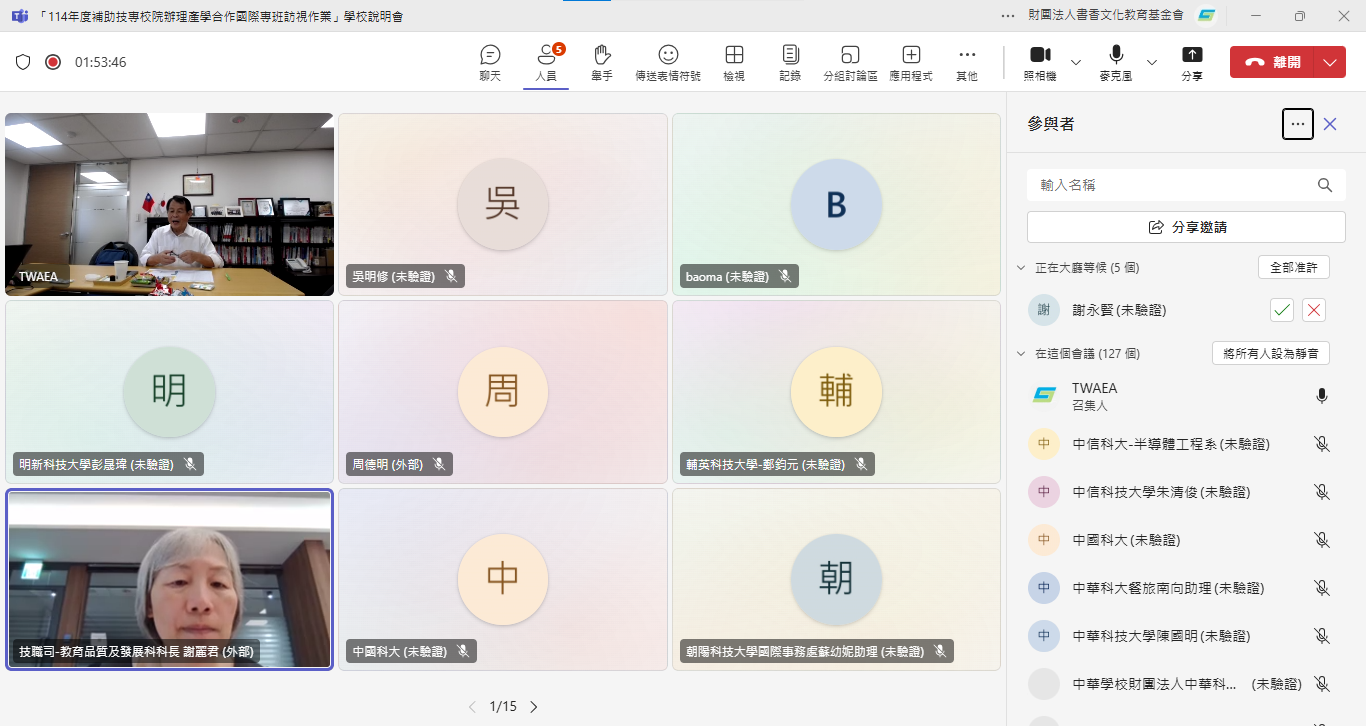Click 將所有人設為靜音 mute all button
1366x726 pixels.
pos(1270,353)
